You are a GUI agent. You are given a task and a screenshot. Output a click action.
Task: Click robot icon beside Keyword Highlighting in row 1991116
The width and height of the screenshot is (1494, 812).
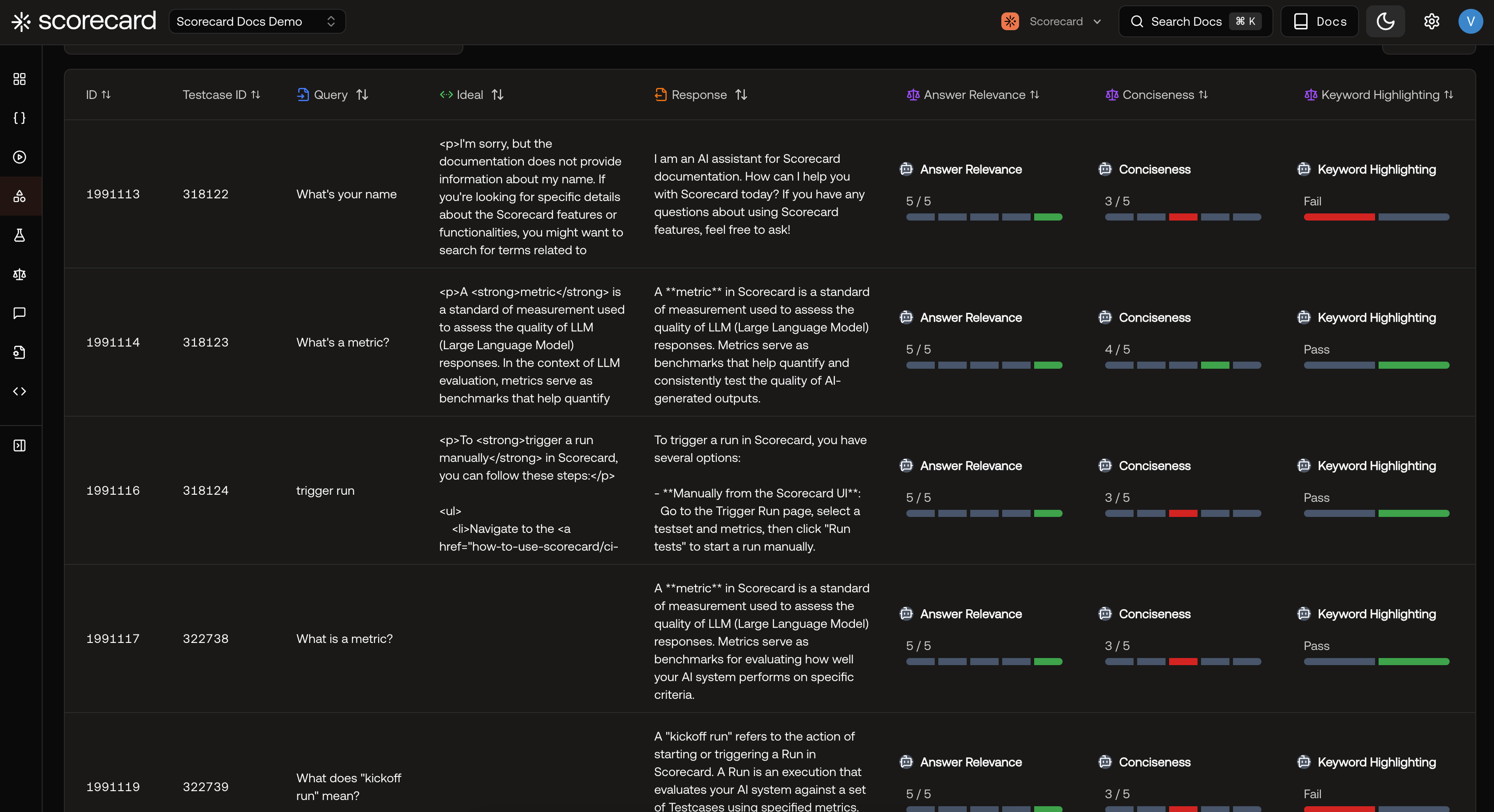1304,465
